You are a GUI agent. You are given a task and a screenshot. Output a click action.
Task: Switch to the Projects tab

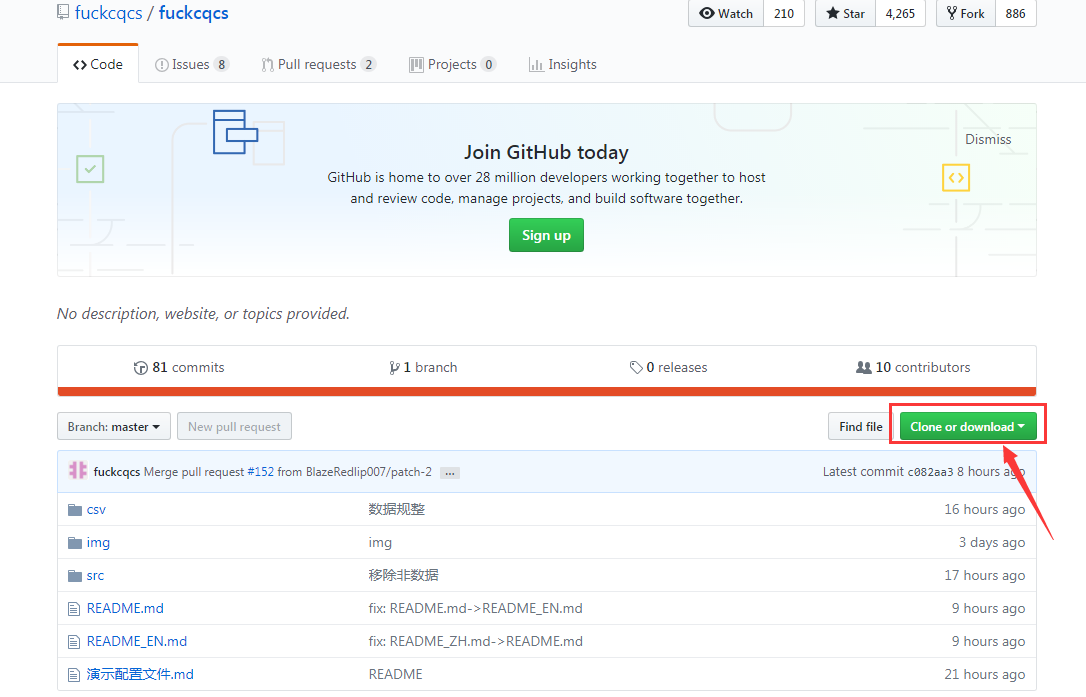(x=452, y=64)
